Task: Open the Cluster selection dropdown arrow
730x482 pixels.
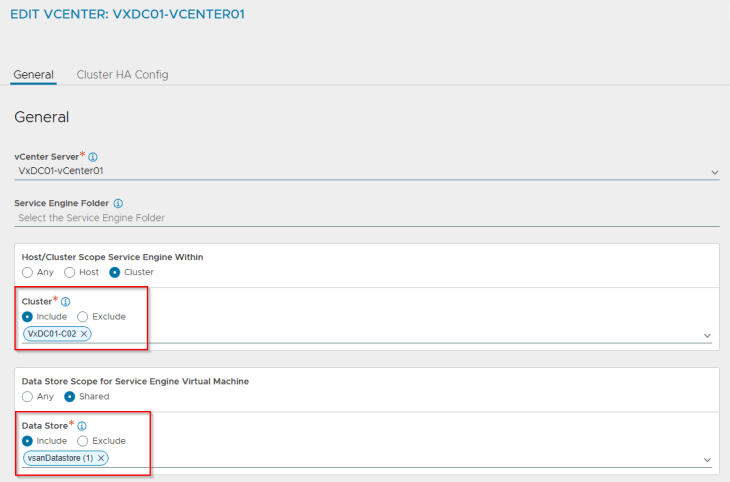Action: point(707,335)
